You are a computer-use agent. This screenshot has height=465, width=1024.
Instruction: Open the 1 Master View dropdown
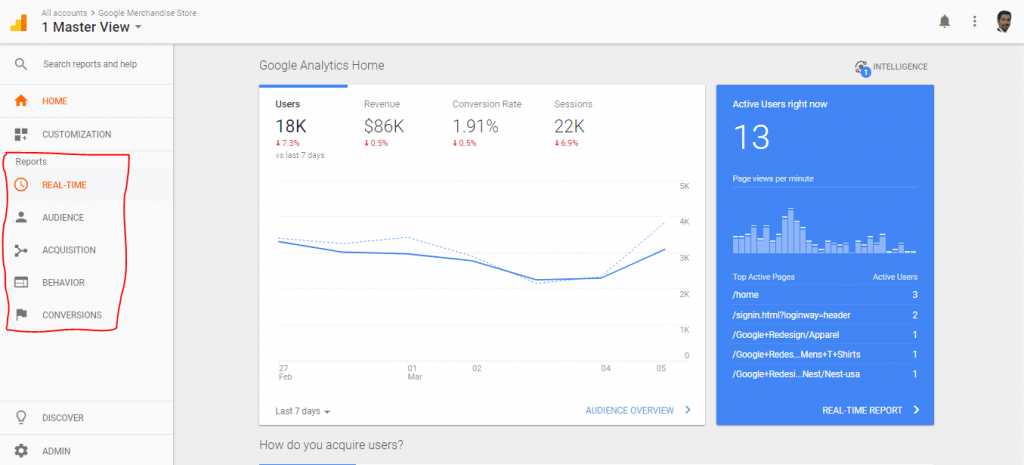91,27
